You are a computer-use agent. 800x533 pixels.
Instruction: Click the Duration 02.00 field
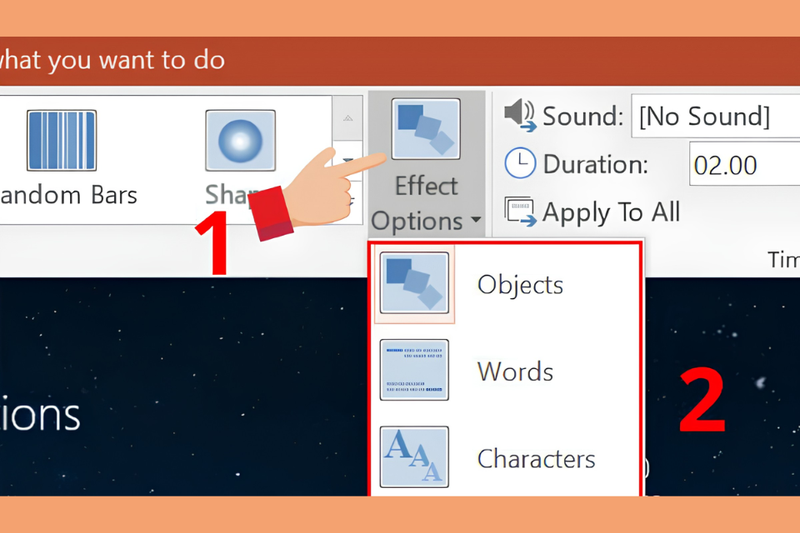744,164
